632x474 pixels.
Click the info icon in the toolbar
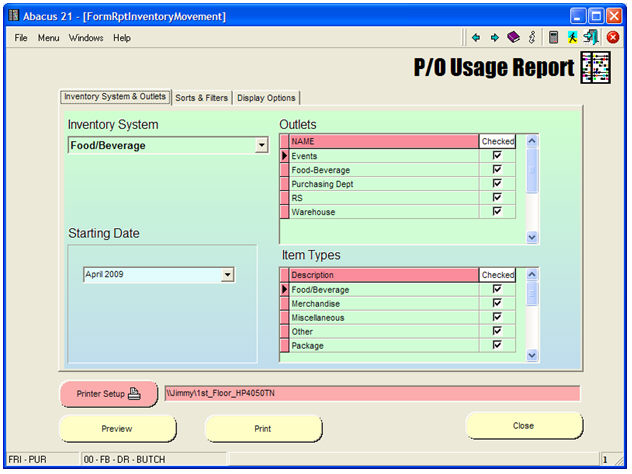(x=532, y=38)
